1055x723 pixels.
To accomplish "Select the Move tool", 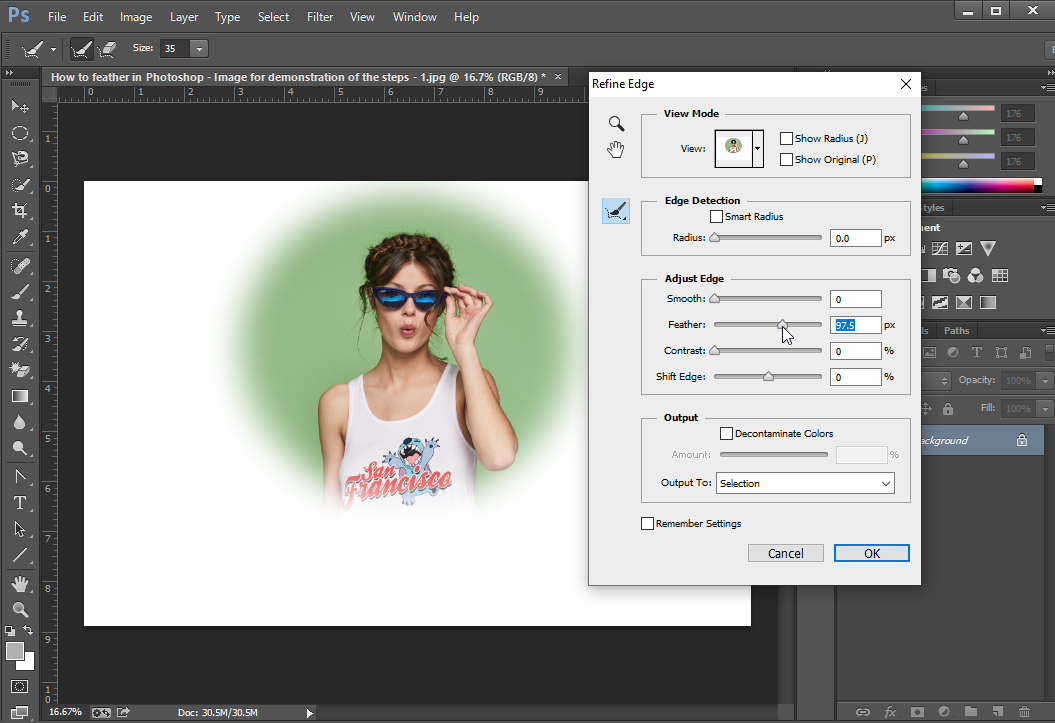I will pos(19,106).
